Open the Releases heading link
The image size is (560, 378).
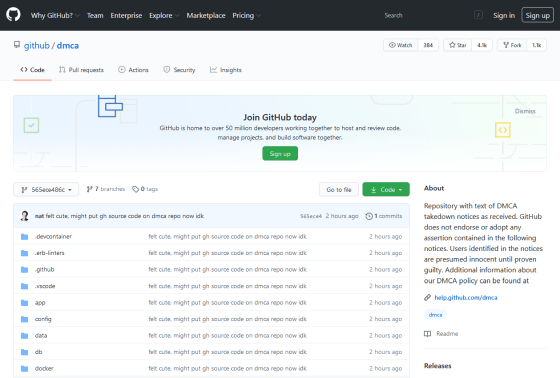pyautogui.click(x=438, y=365)
